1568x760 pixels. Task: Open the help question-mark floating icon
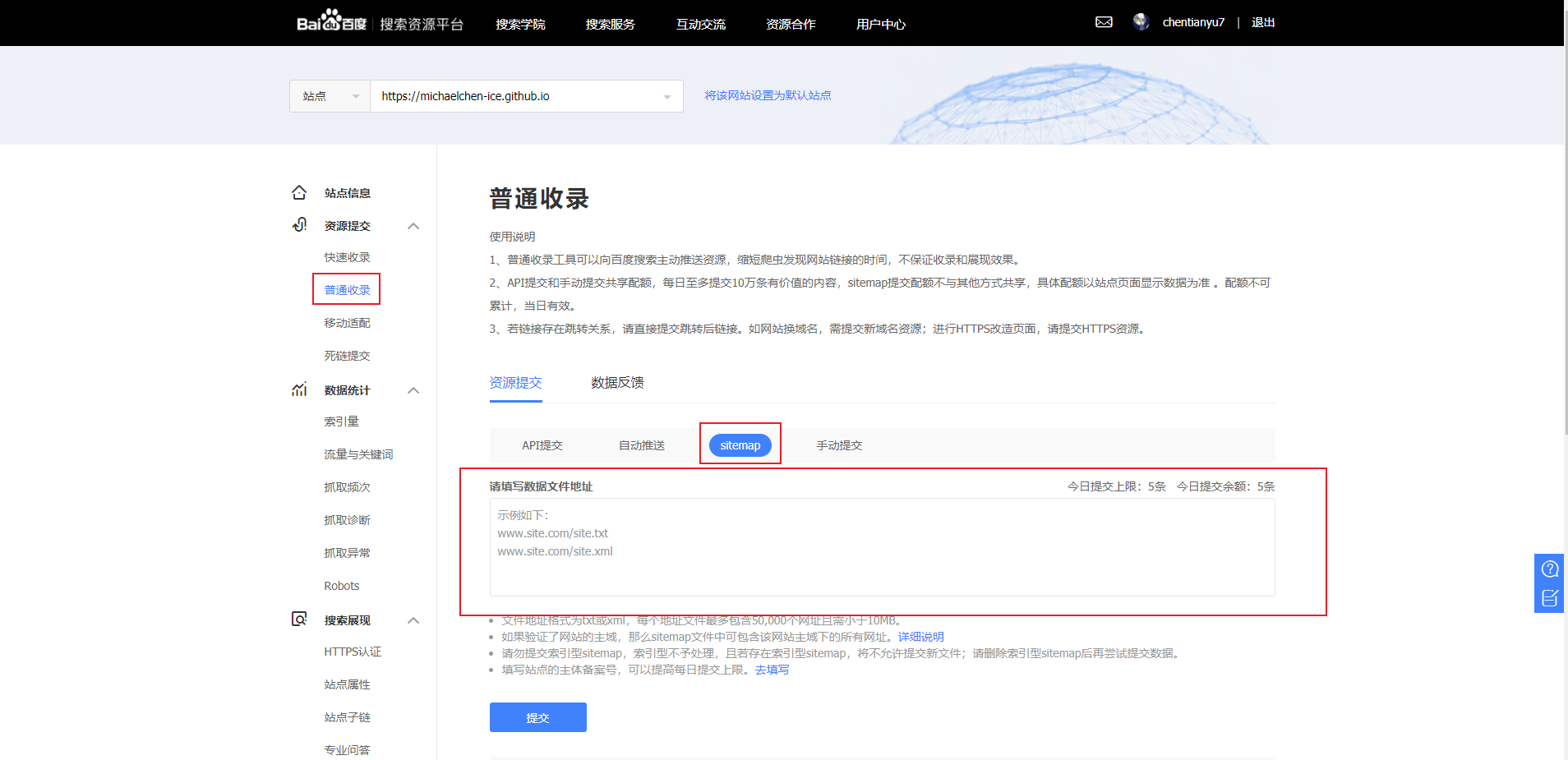point(1550,569)
